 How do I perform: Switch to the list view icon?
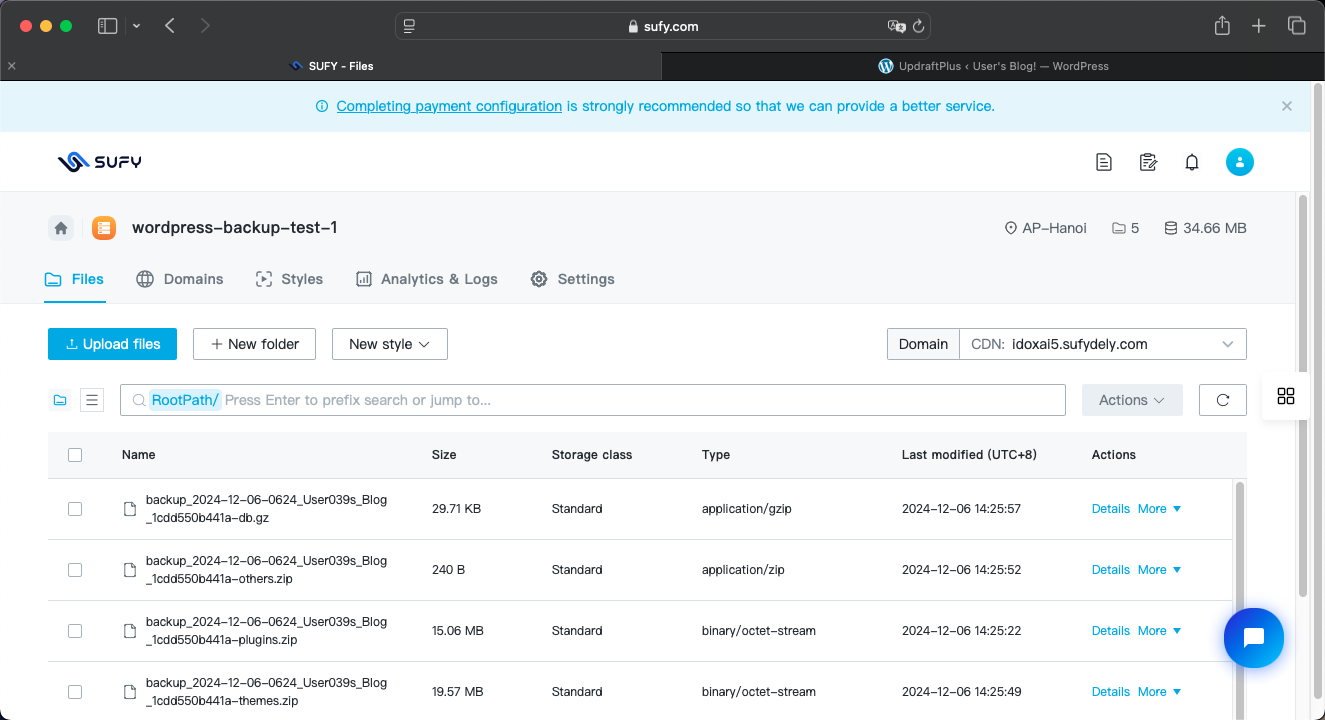92,400
